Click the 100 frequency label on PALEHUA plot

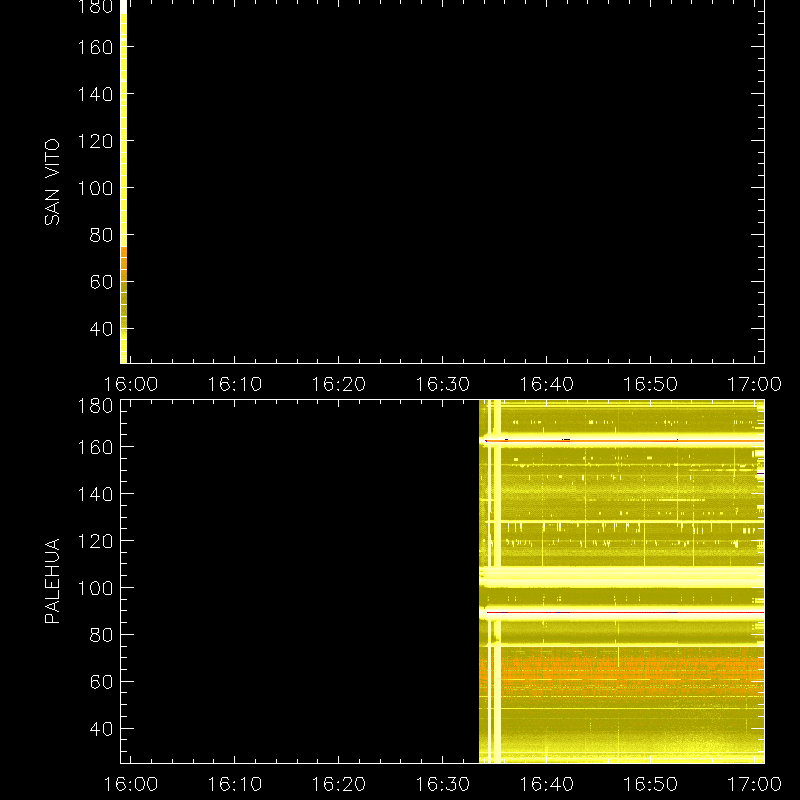click(x=95, y=588)
